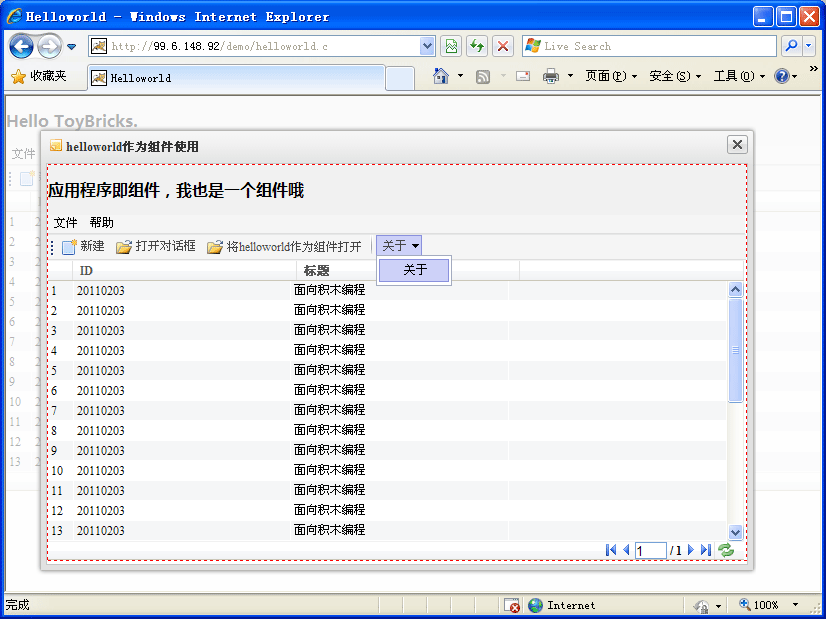Open the 帮助 menu in the dialog

coord(101,223)
